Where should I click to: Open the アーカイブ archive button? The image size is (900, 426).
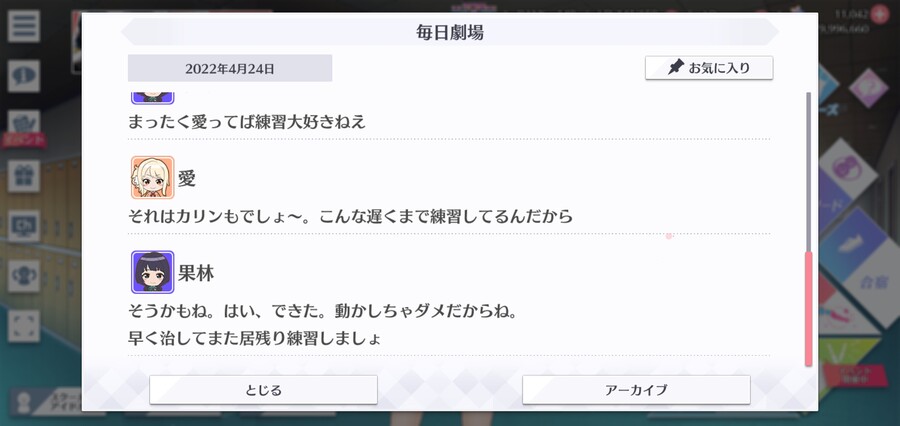[636, 390]
